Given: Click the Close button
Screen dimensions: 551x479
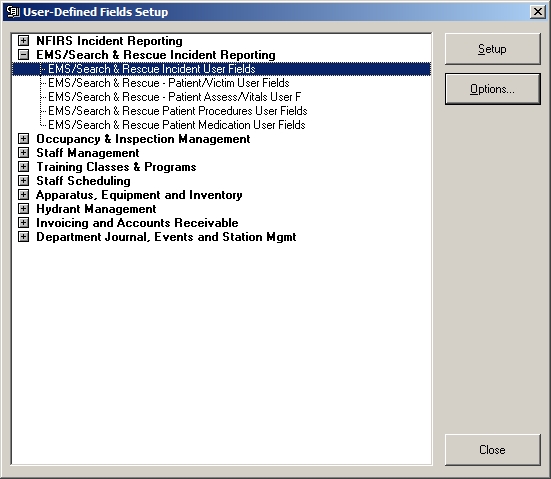Looking at the screenshot, I should (492, 450).
